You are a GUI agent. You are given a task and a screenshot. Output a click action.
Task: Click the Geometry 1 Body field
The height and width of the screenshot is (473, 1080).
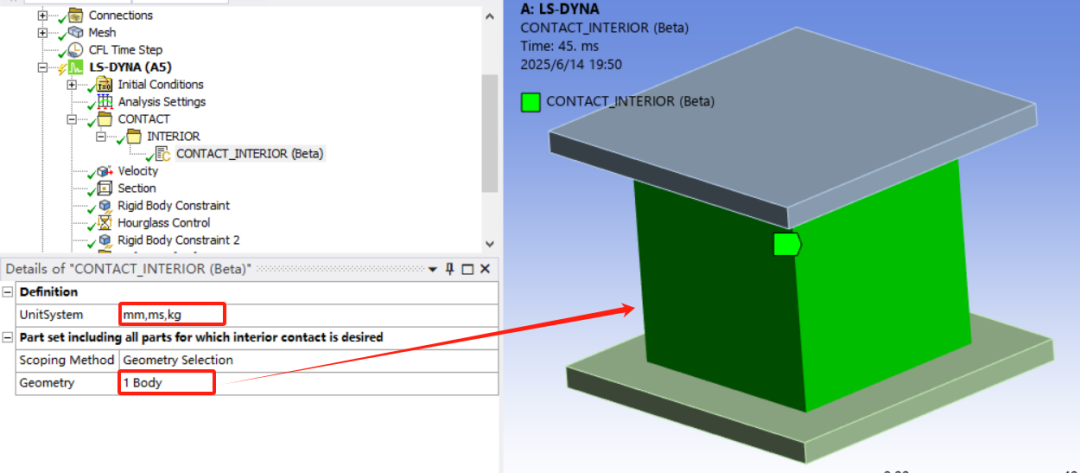tap(308, 383)
